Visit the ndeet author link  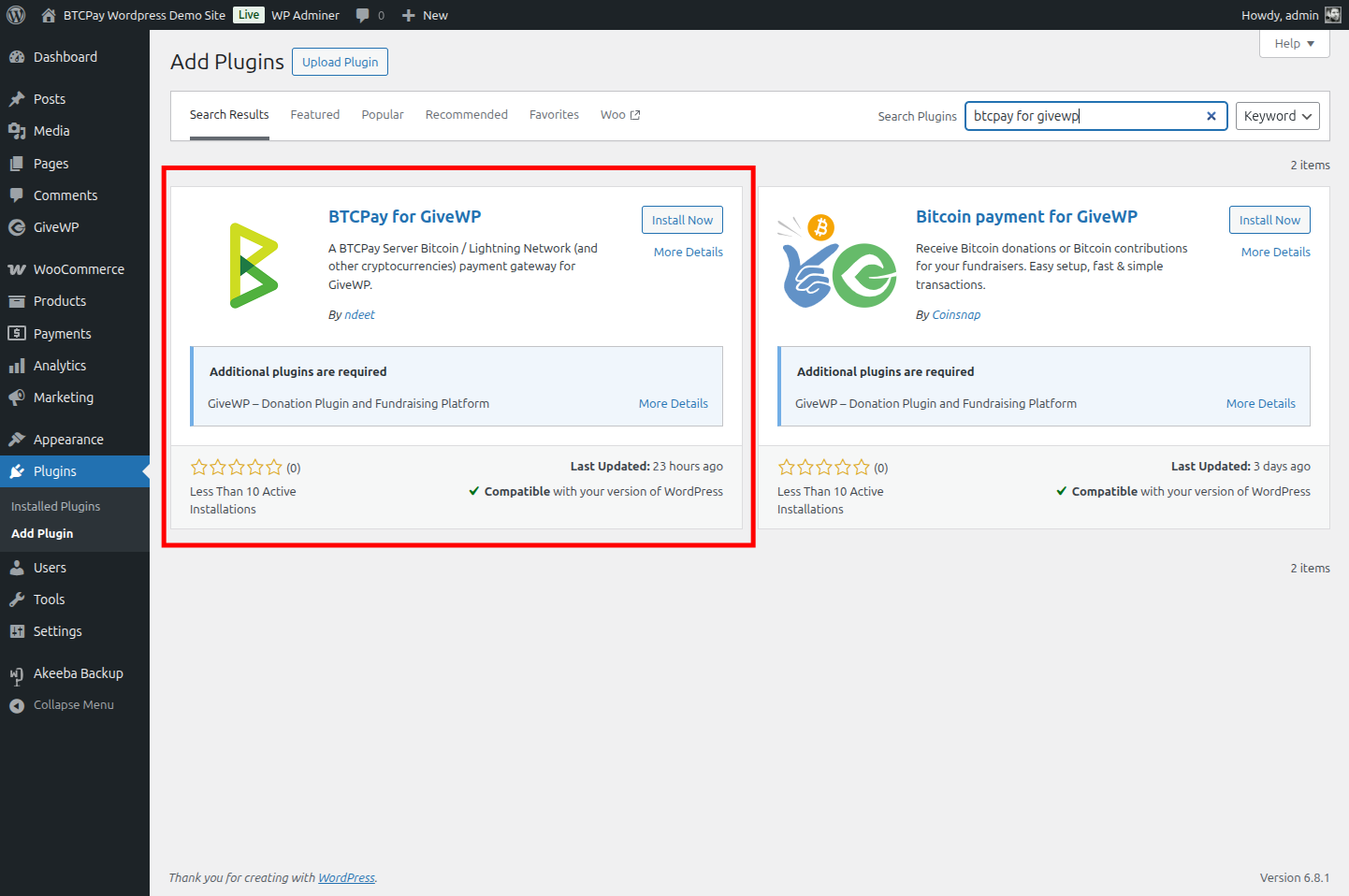coord(361,314)
